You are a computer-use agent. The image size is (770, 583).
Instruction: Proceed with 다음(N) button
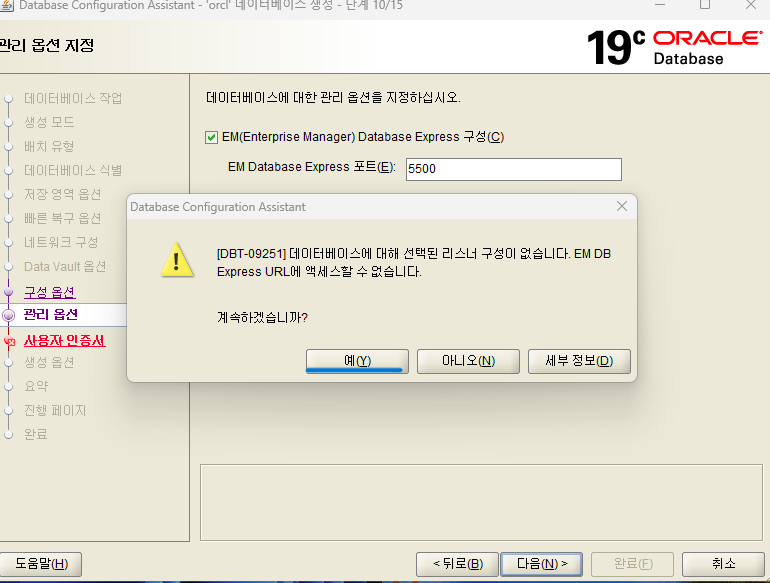[542, 564]
